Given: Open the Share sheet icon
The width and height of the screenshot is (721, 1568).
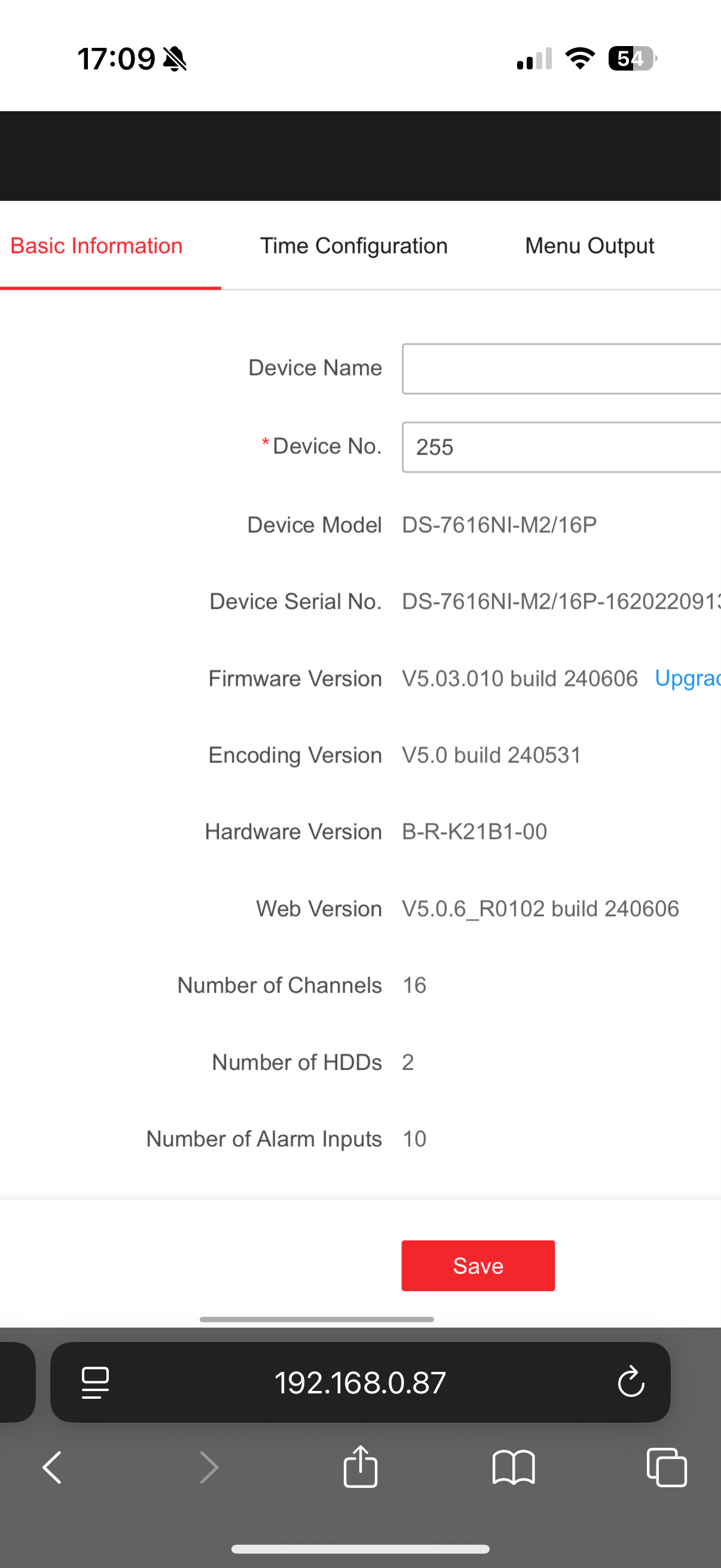Looking at the screenshot, I should coord(360,1467).
